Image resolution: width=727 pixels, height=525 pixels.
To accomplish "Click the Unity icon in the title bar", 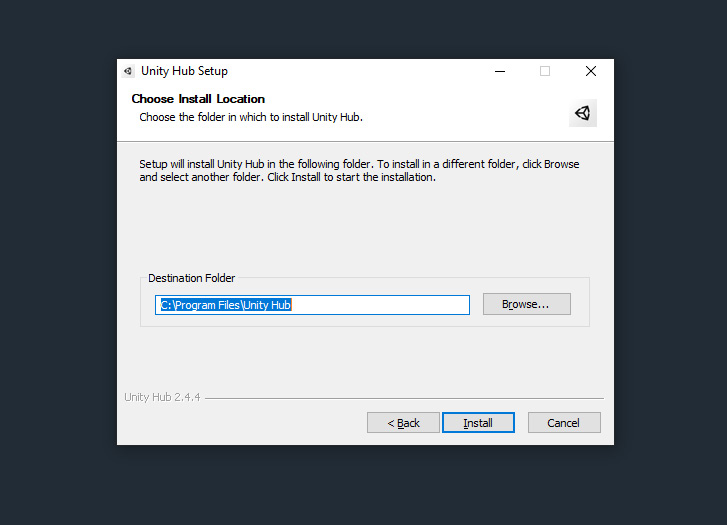I will pos(128,71).
